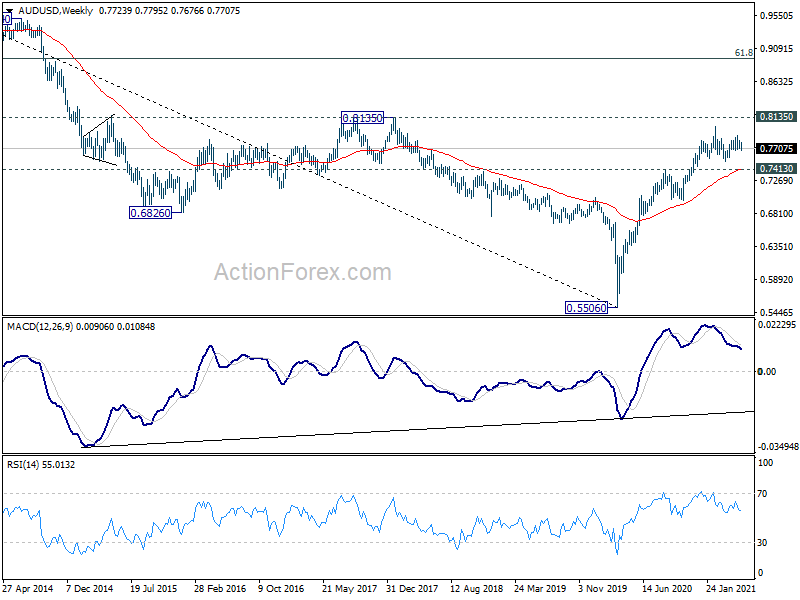Select the 28 Feb 2016 date on time axis
Viewport: 800px width, 600px height.
220,588
